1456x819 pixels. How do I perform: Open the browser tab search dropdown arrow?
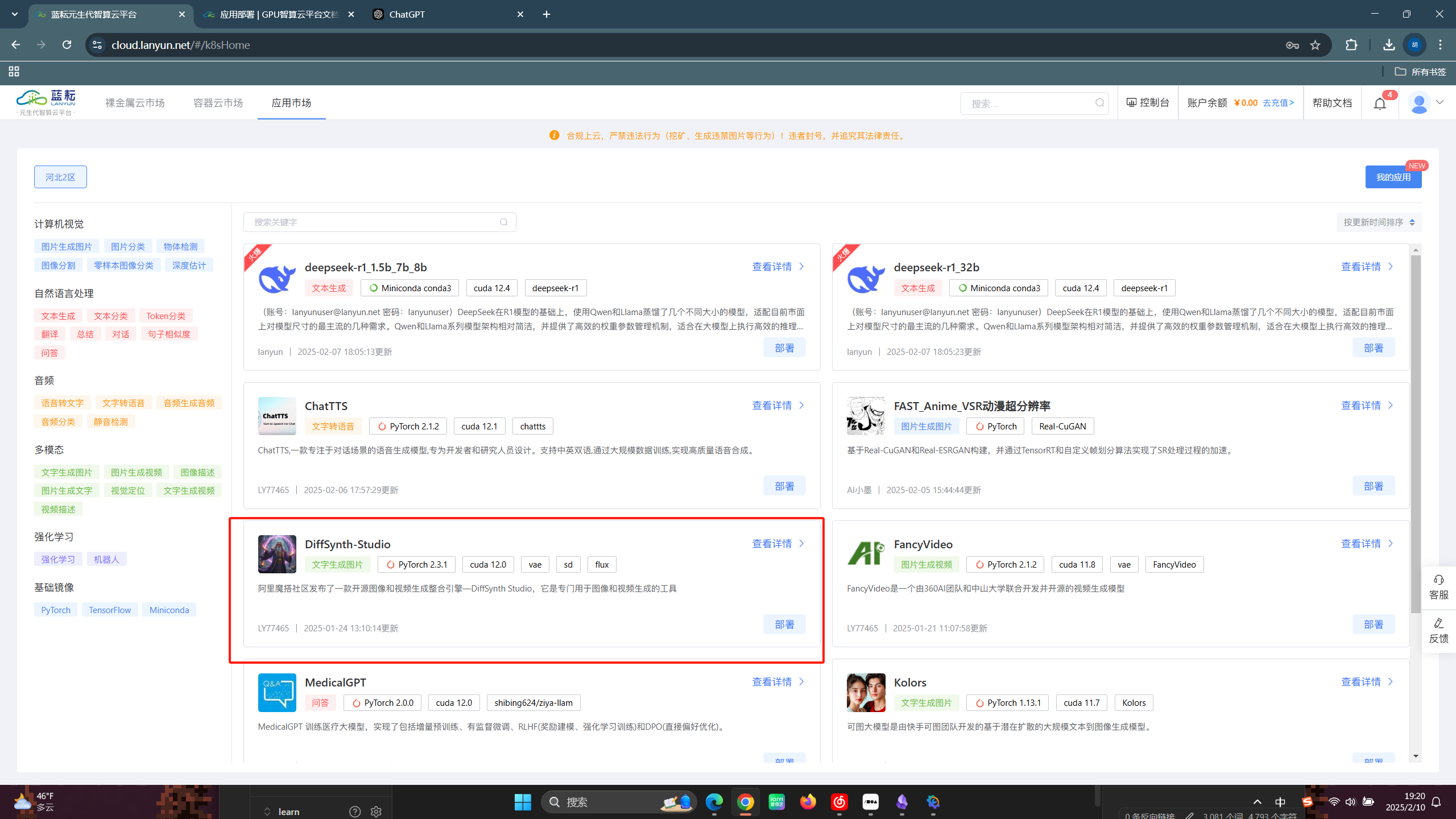pos(14,14)
